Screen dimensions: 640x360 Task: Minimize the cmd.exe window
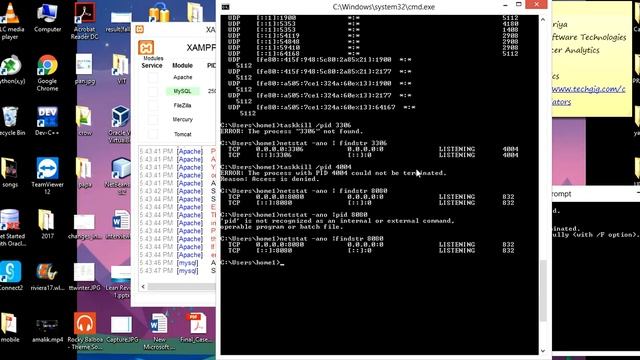tap(505, 5)
